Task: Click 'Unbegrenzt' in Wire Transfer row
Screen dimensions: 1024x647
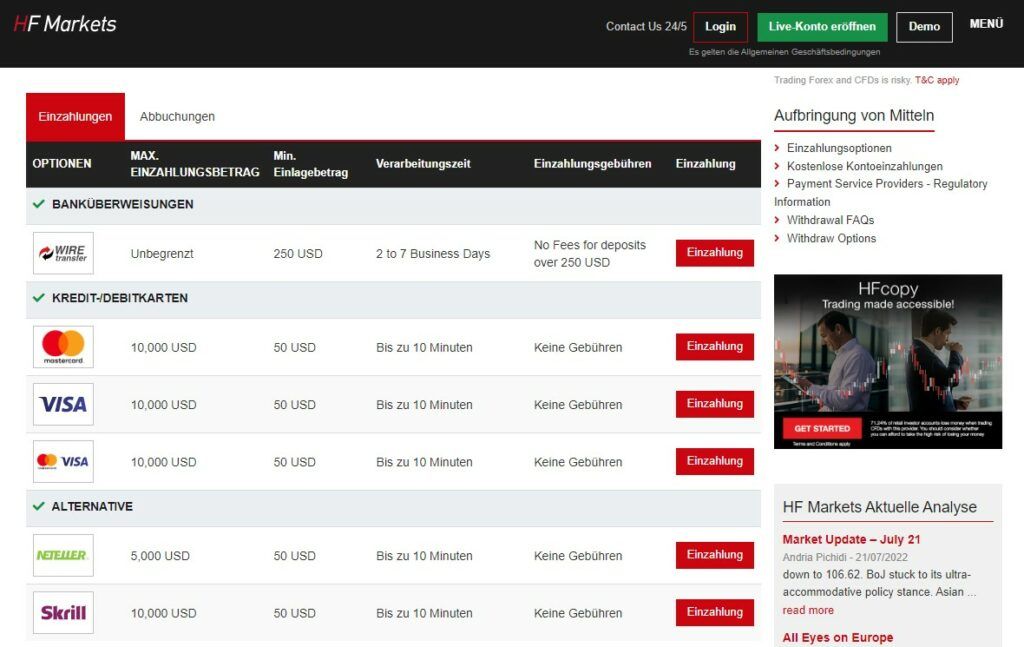Action: [162, 254]
